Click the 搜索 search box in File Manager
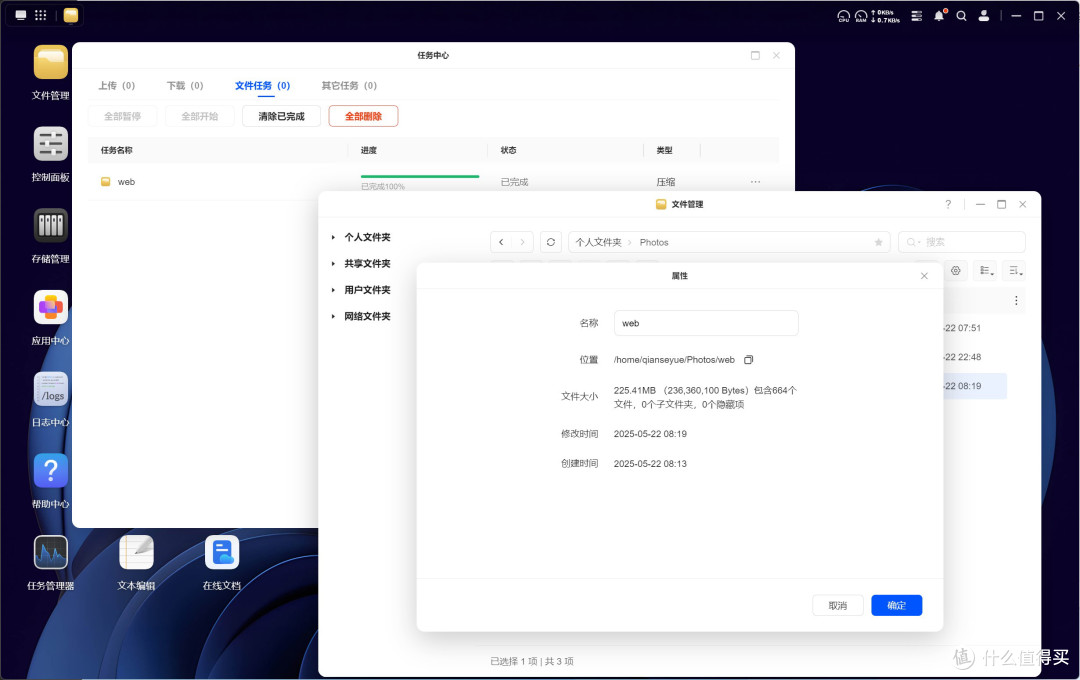Screen dimensions: 1080x680 [962, 242]
